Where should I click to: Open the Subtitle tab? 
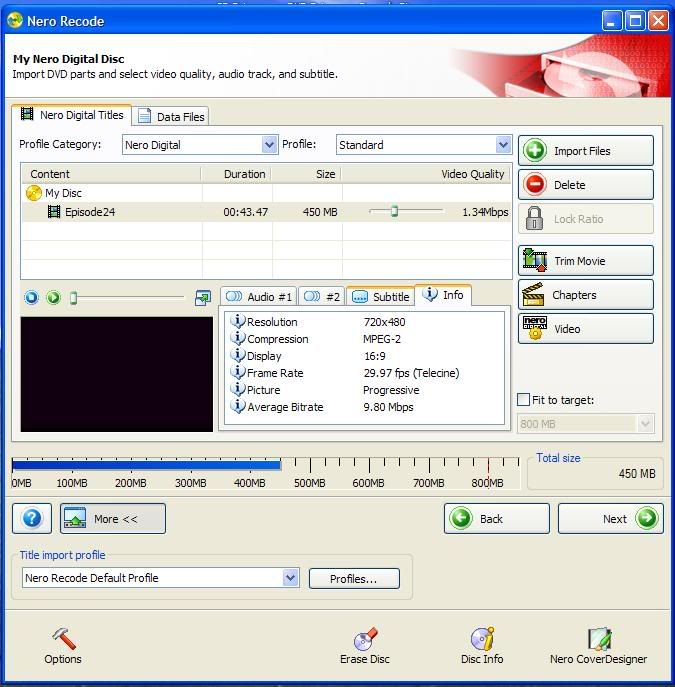point(380,297)
